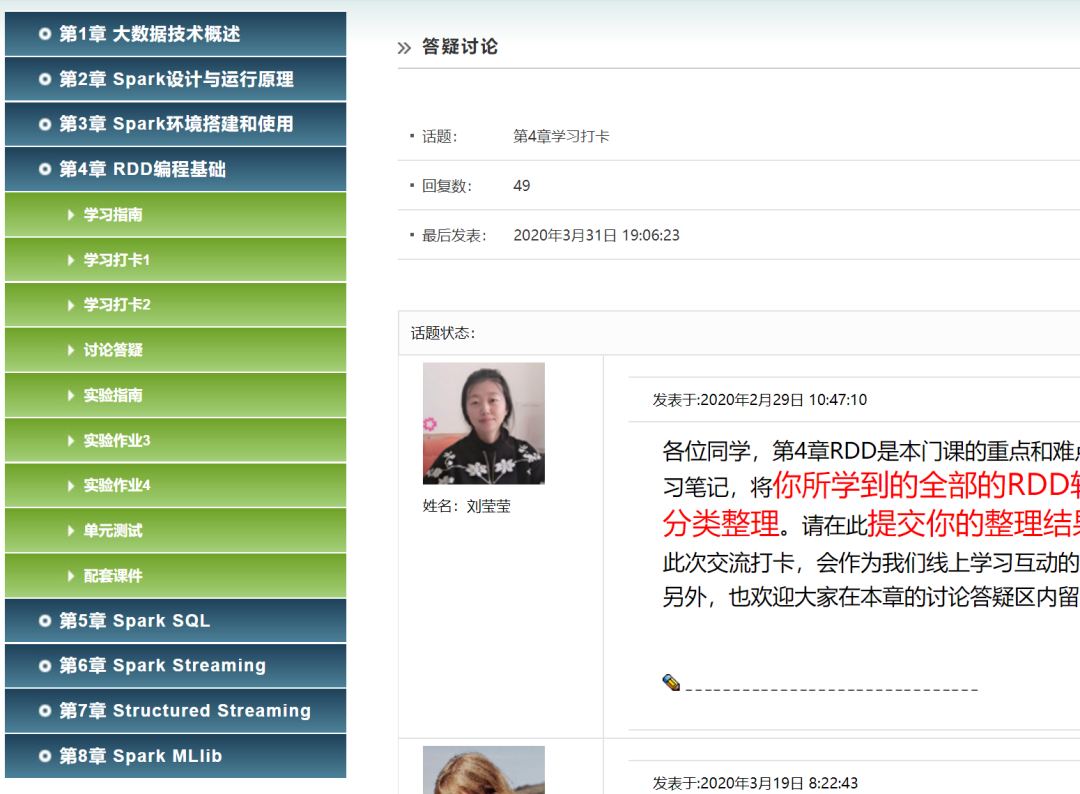Click arrow icon beside 学习指南

71,215
